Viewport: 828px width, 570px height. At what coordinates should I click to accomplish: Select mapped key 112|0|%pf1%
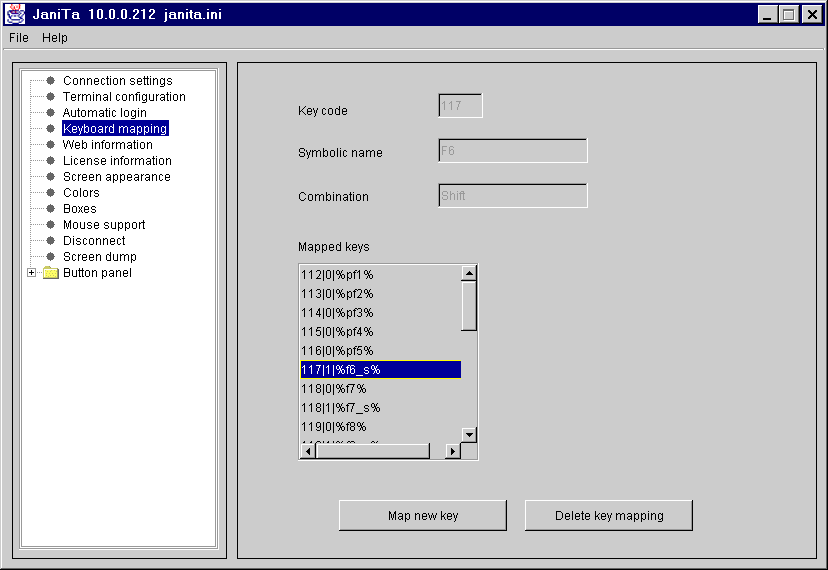coord(380,275)
